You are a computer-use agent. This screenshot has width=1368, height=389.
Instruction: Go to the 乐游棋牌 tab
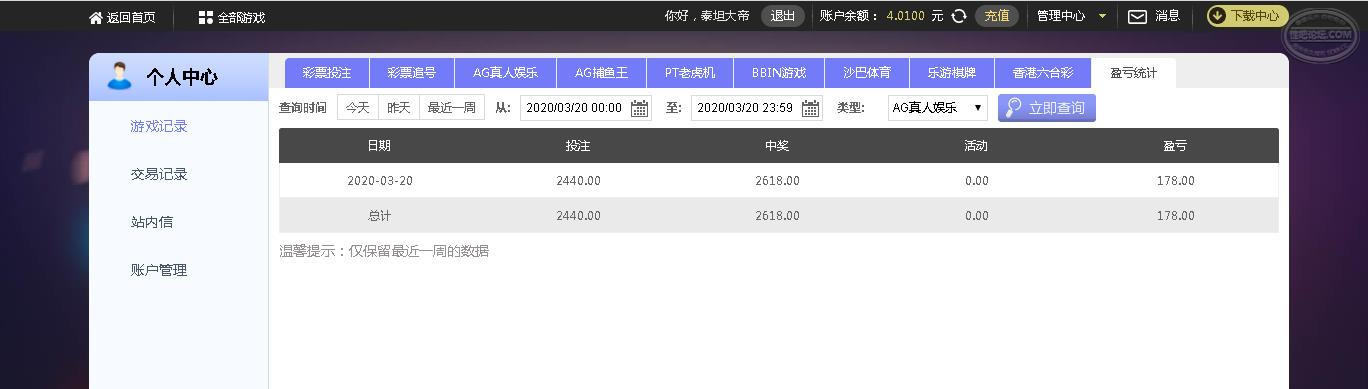[x=952, y=73]
